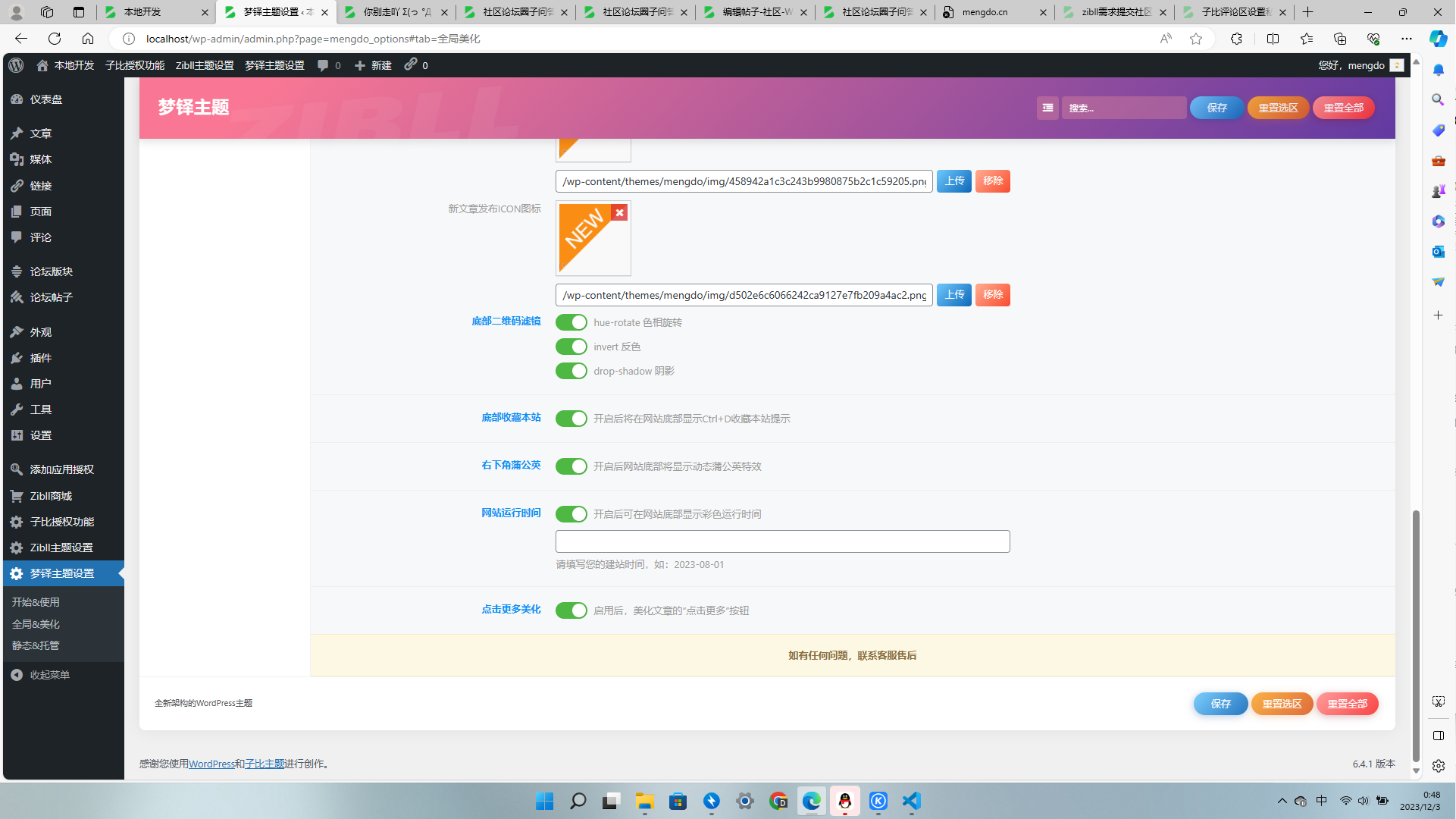The width and height of the screenshot is (1456, 819).
Task: Click browser refresh icon
Action: (x=55, y=39)
